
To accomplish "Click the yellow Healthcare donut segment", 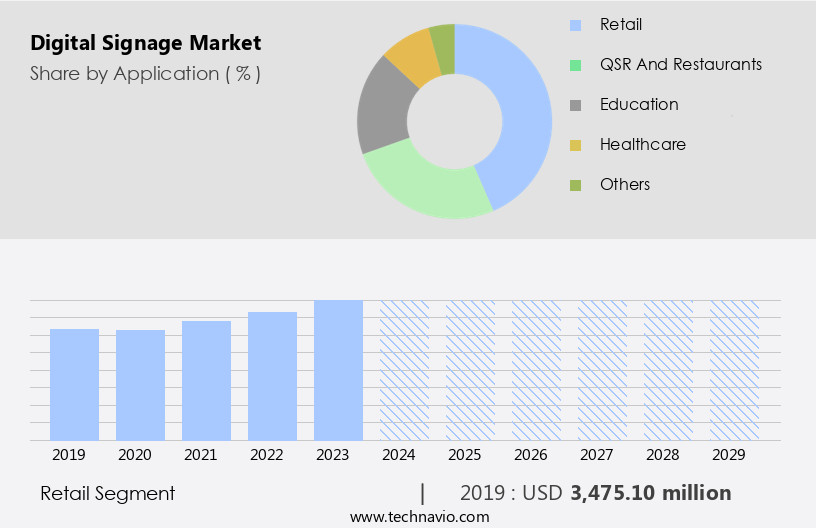I will click(x=412, y=56).
